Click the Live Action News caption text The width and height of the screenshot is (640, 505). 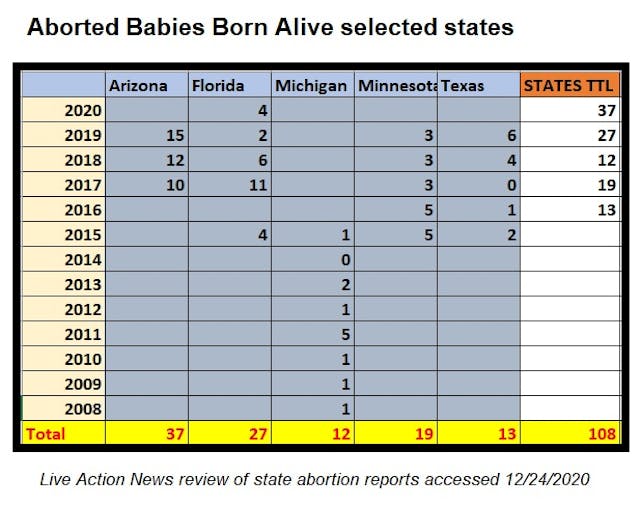coord(315,479)
